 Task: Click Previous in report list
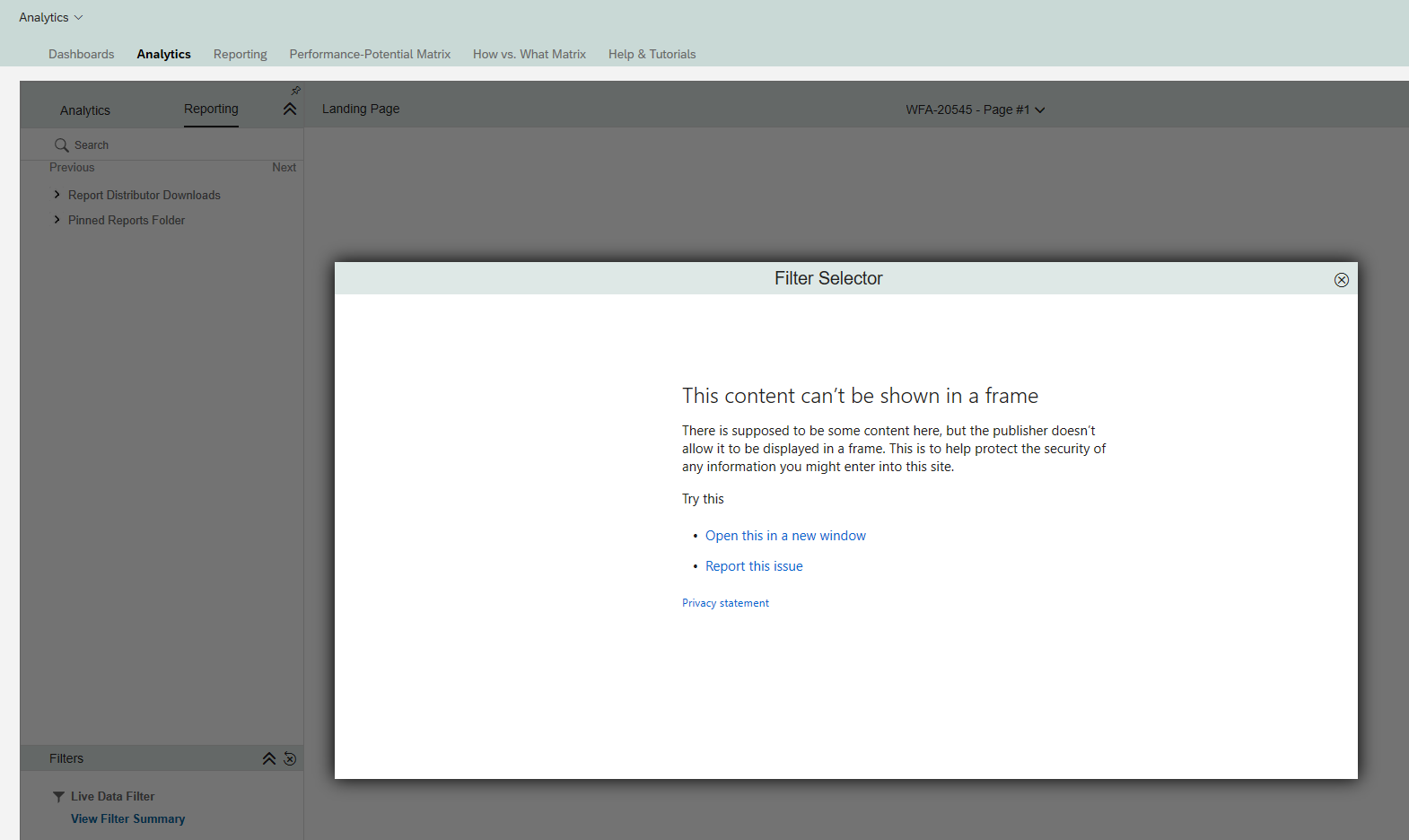72,167
